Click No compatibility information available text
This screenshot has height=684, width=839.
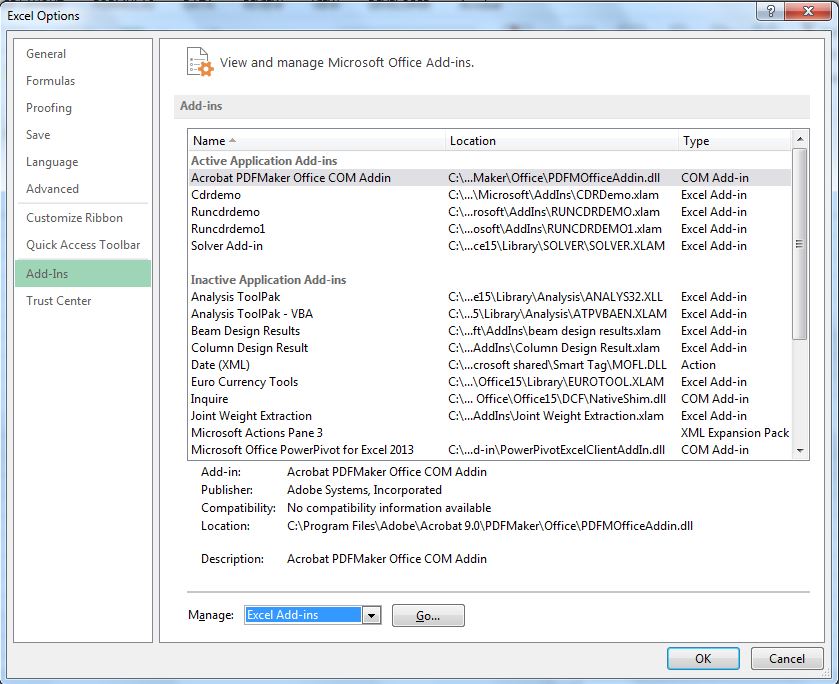pyautogui.click(x=389, y=508)
